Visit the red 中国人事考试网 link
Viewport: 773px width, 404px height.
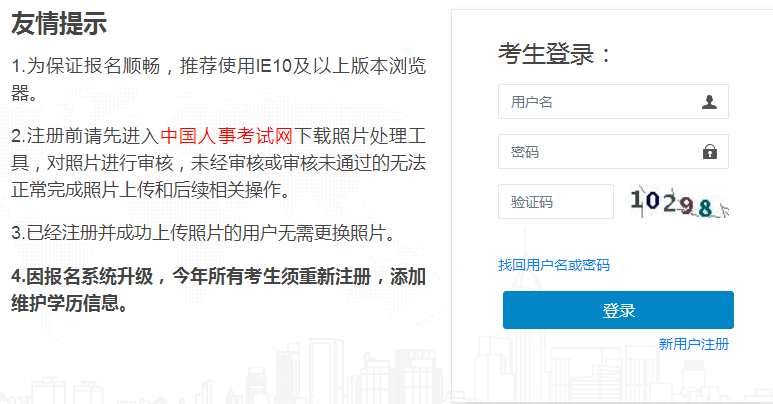(226, 136)
